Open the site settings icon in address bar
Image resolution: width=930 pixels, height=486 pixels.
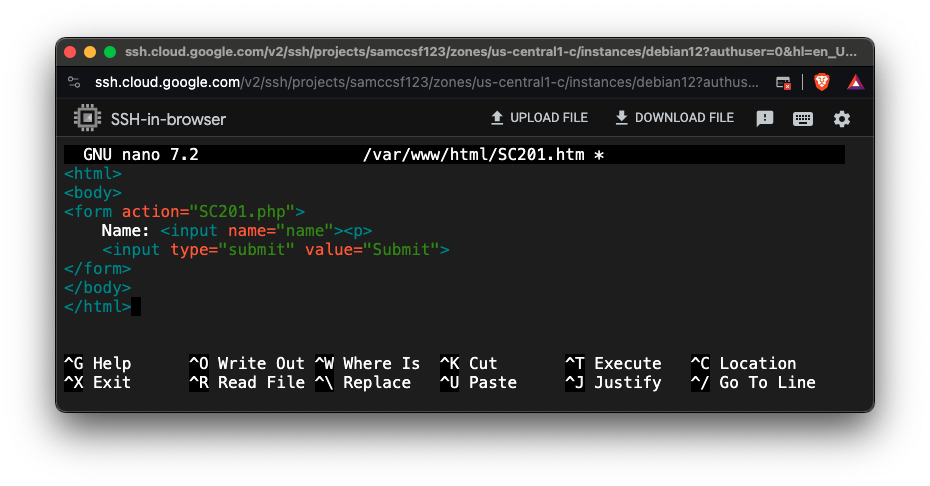pyautogui.click(x=74, y=82)
